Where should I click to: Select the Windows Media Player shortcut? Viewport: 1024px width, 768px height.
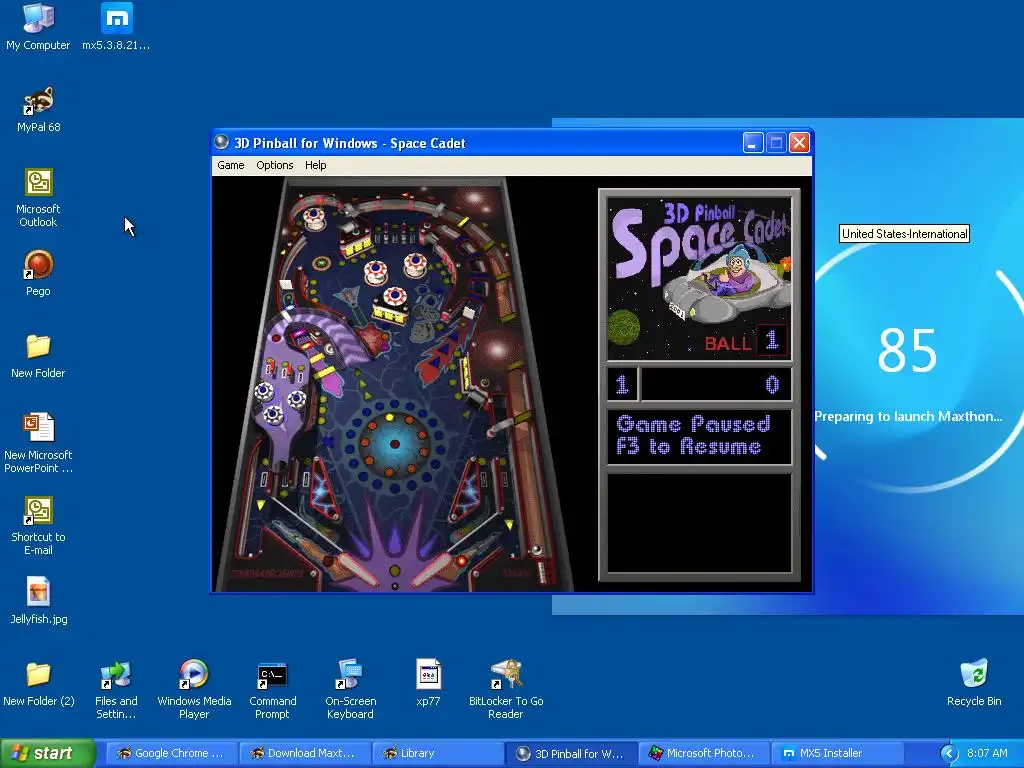pyautogui.click(x=195, y=690)
